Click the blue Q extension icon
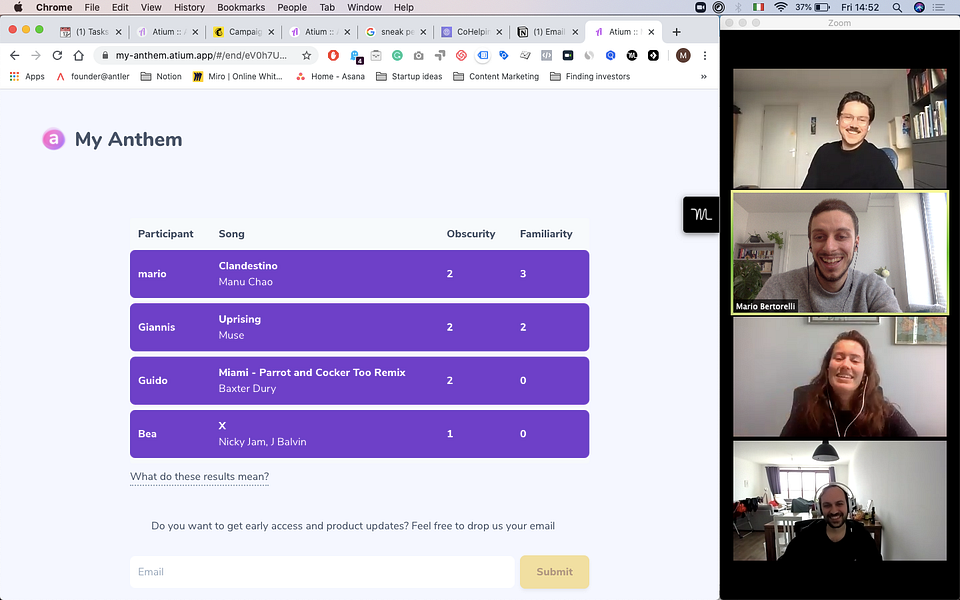This screenshot has height=600, width=960. (x=610, y=55)
